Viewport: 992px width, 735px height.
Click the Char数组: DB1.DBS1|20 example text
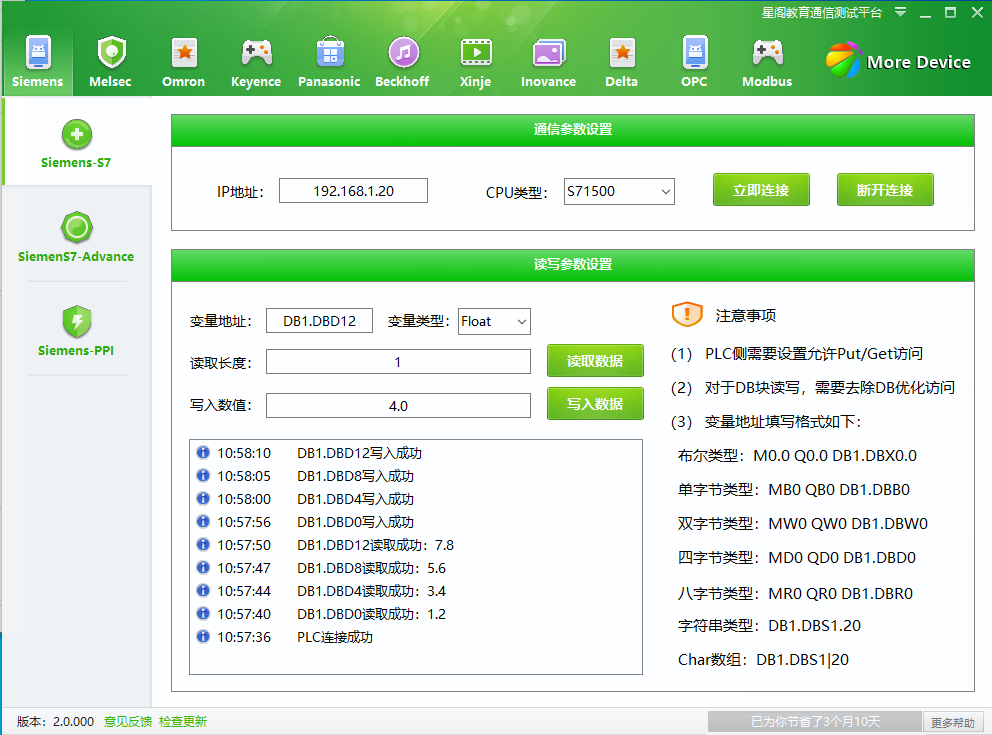[764, 660]
